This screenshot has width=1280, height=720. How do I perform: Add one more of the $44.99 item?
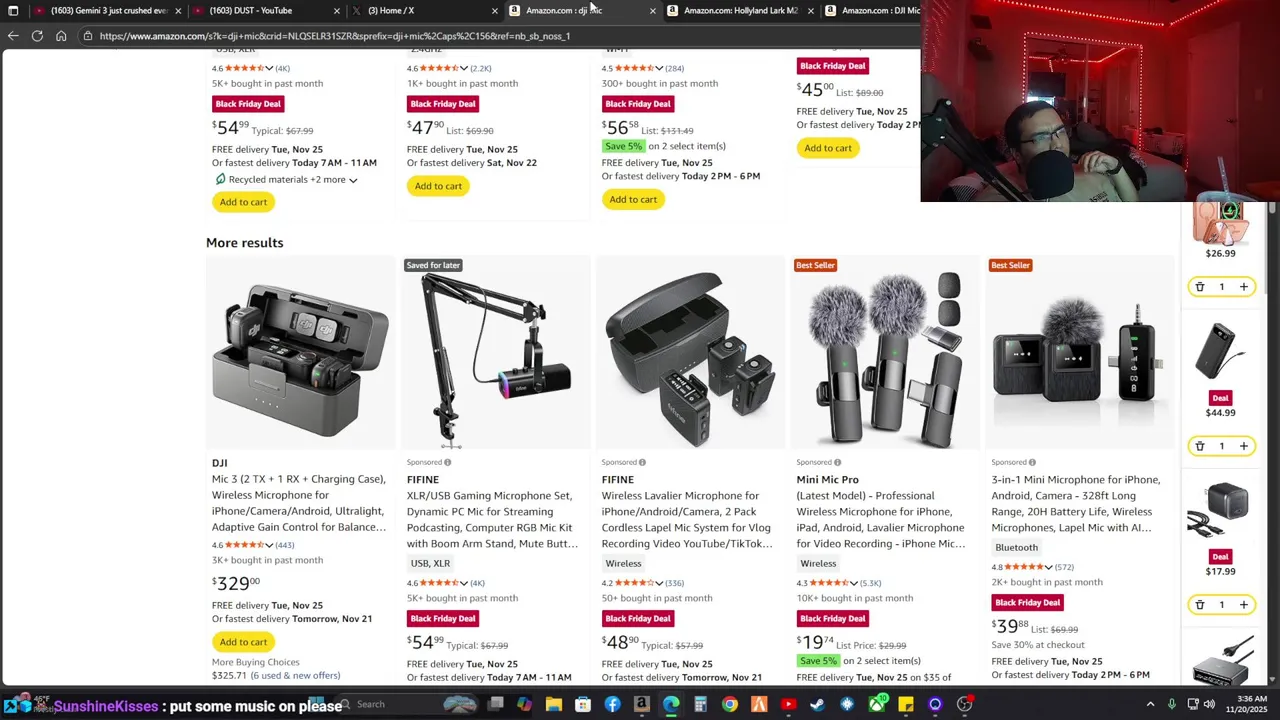[1243, 446]
